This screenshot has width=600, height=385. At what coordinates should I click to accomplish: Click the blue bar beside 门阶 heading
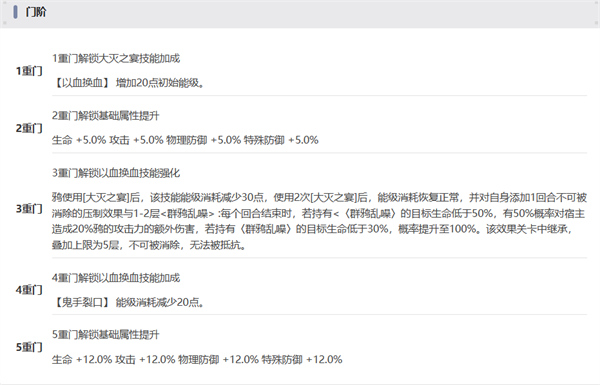[15, 12]
